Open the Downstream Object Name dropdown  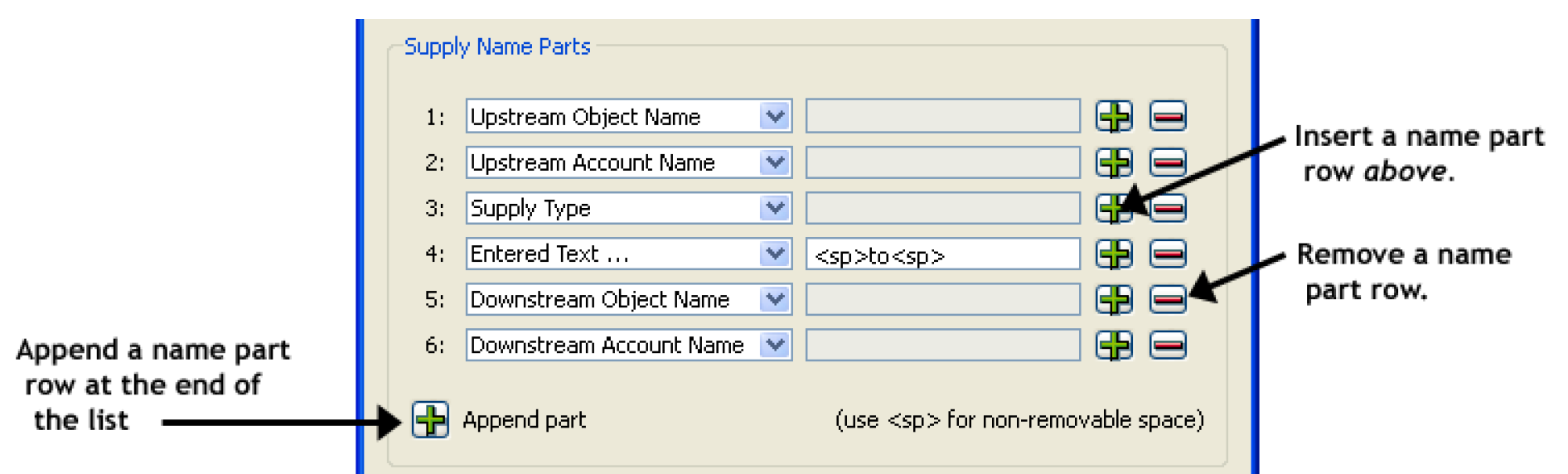coord(775,299)
